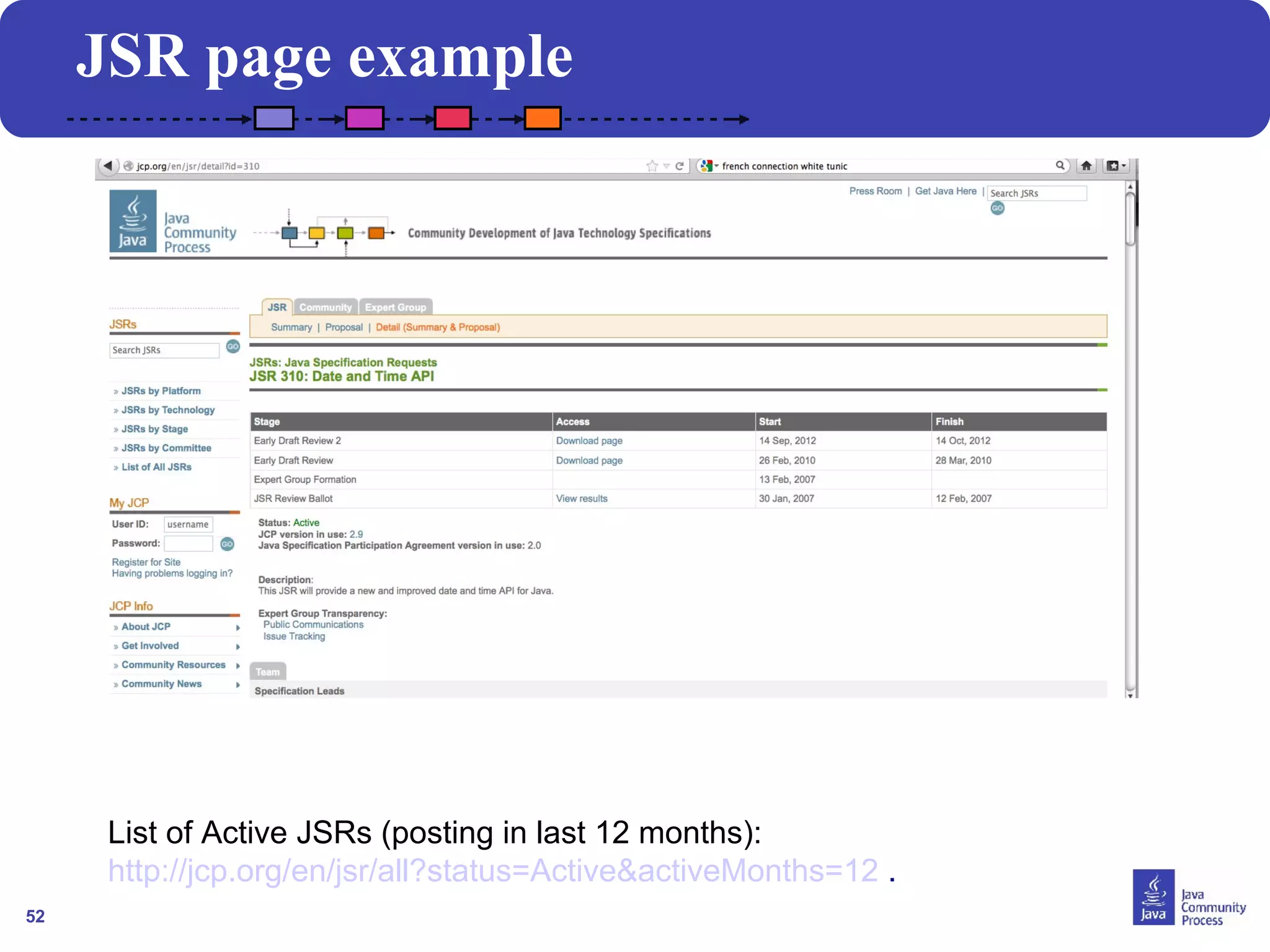Viewport: 1270px width, 952px height.
Task: Open the Proposal sub-tab
Action: tap(344, 327)
